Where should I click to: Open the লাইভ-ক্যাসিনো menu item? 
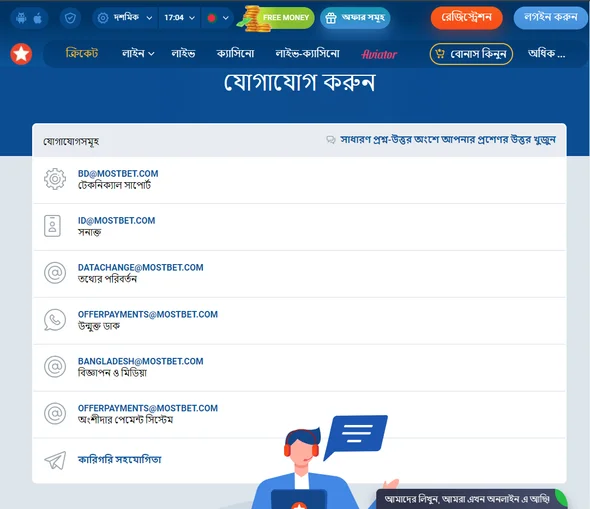click(x=307, y=53)
